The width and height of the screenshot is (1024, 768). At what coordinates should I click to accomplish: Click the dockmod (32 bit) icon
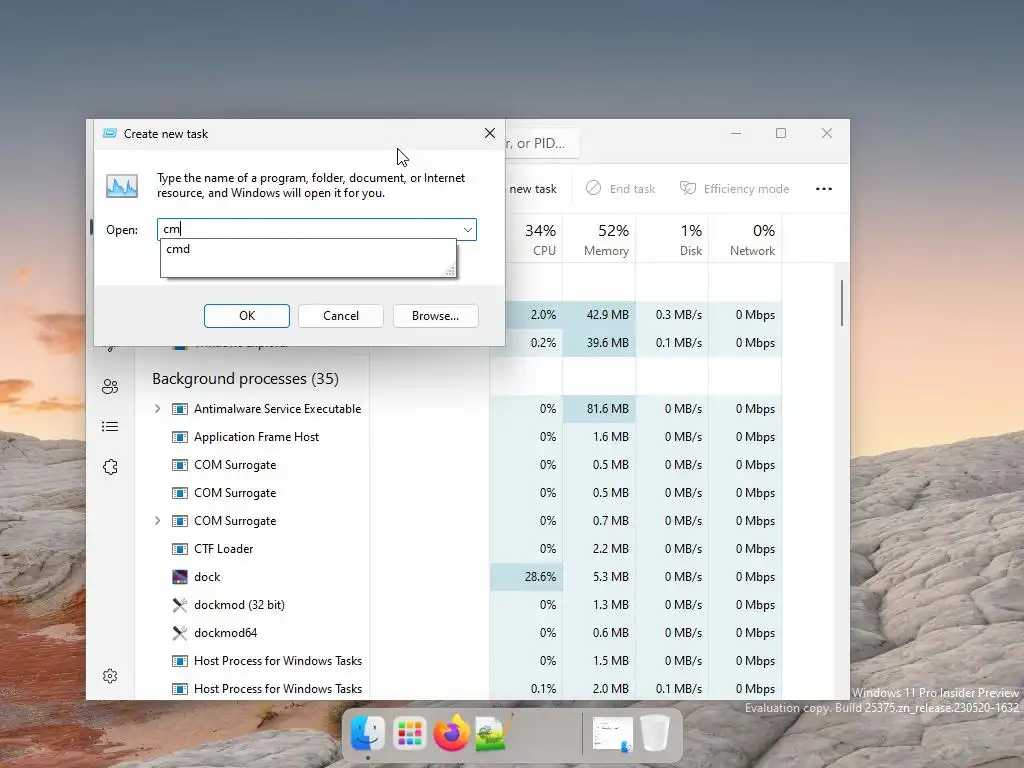(x=180, y=605)
